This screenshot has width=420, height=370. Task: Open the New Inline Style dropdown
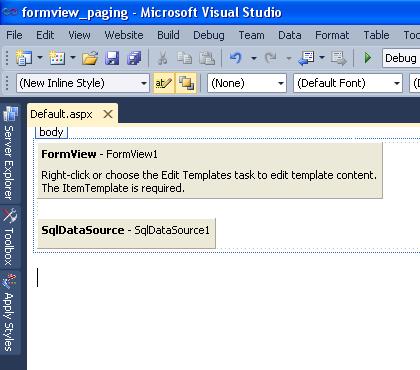coord(82,83)
